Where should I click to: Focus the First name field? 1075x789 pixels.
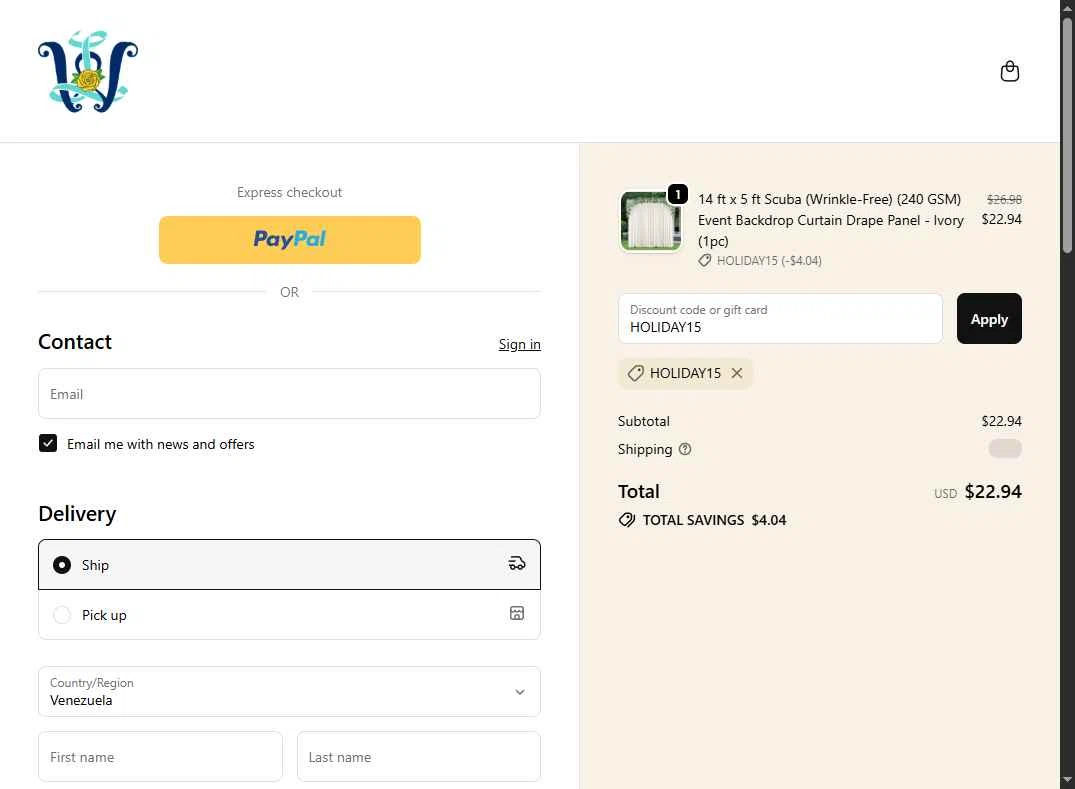160,757
